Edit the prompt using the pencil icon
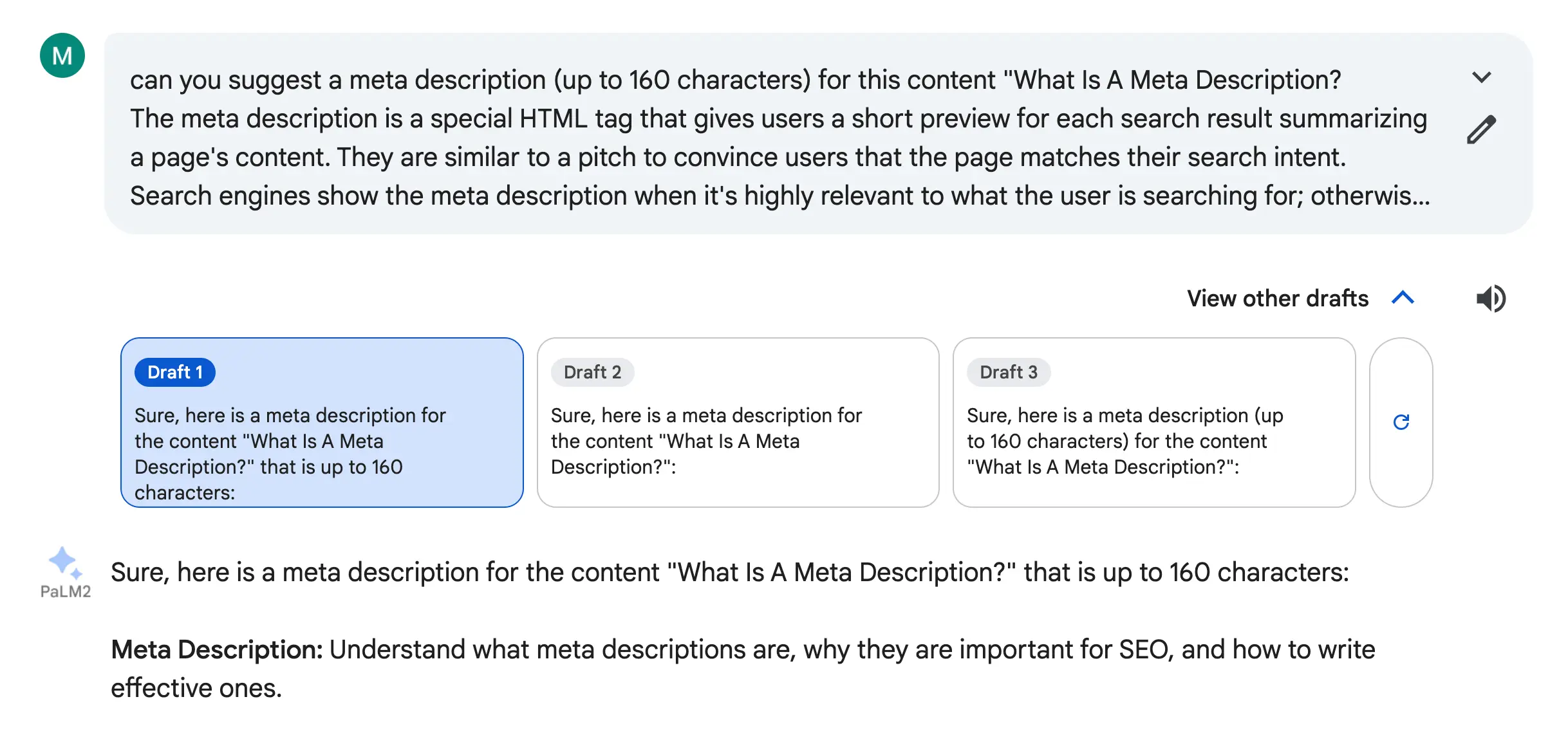 tap(1481, 130)
